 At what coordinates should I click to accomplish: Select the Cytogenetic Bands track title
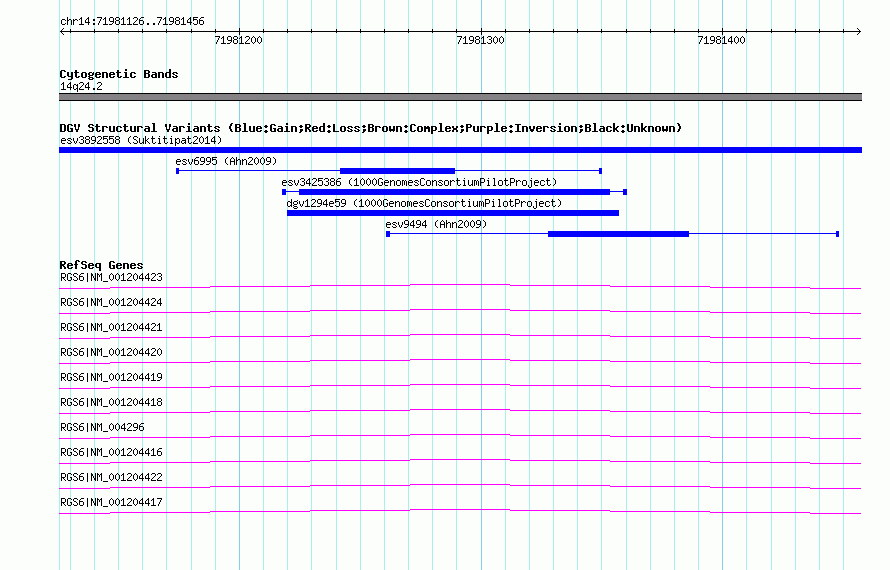119,74
